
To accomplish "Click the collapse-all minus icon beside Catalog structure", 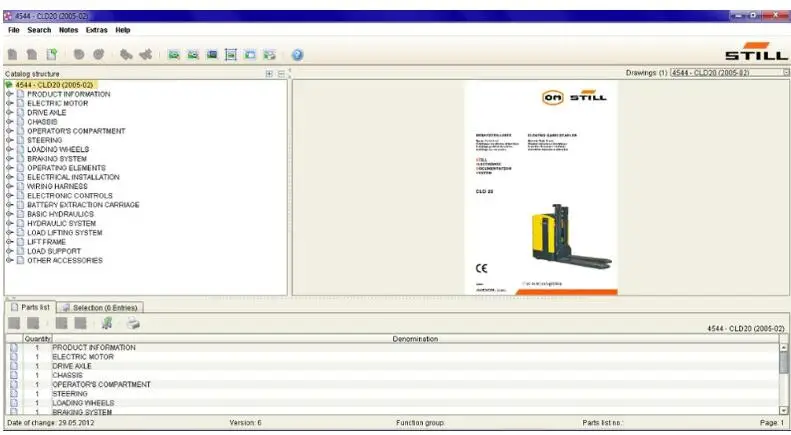I will click(x=281, y=74).
